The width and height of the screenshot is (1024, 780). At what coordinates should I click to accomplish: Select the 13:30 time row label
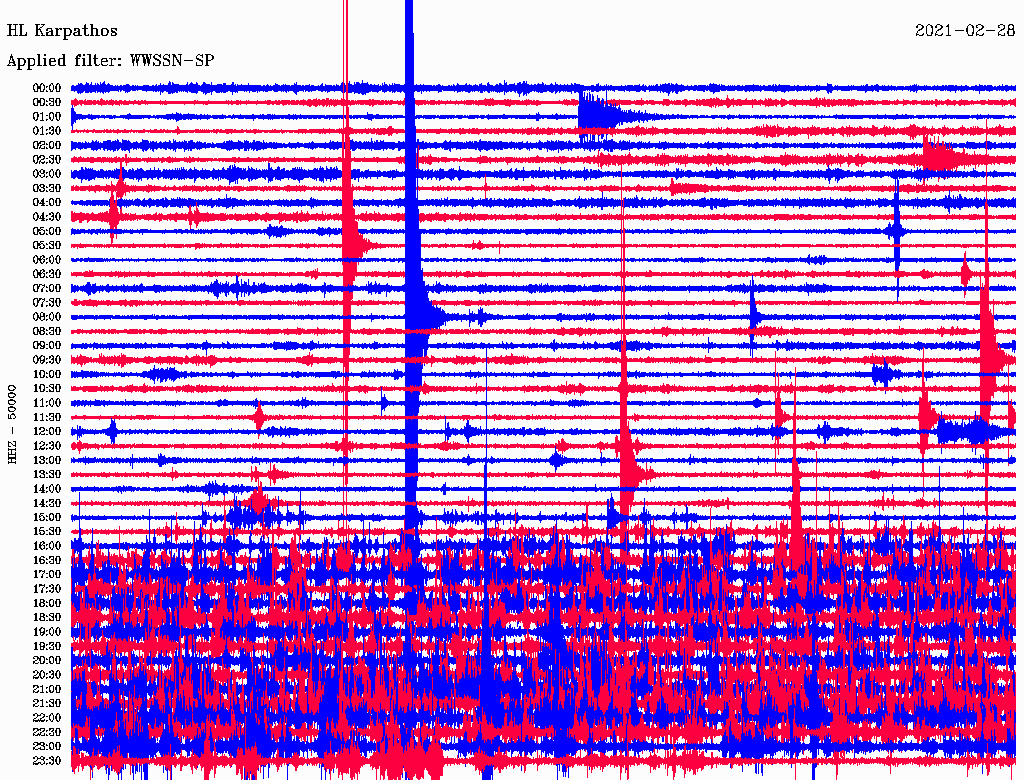click(47, 474)
